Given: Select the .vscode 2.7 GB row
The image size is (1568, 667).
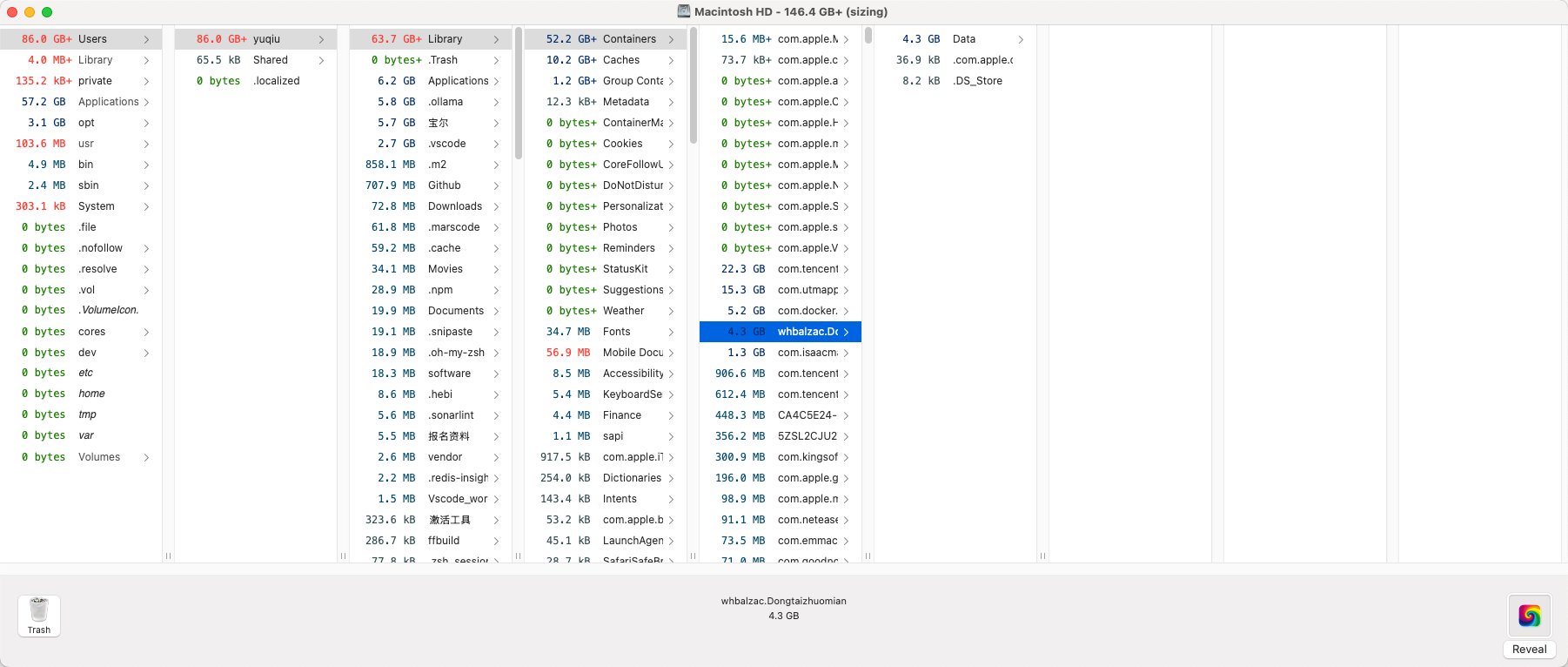Looking at the screenshot, I should click(x=431, y=144).
